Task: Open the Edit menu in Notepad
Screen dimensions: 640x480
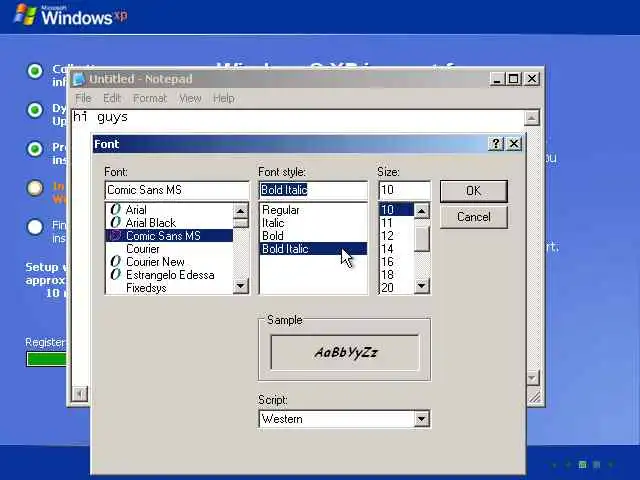Action: 112,98
